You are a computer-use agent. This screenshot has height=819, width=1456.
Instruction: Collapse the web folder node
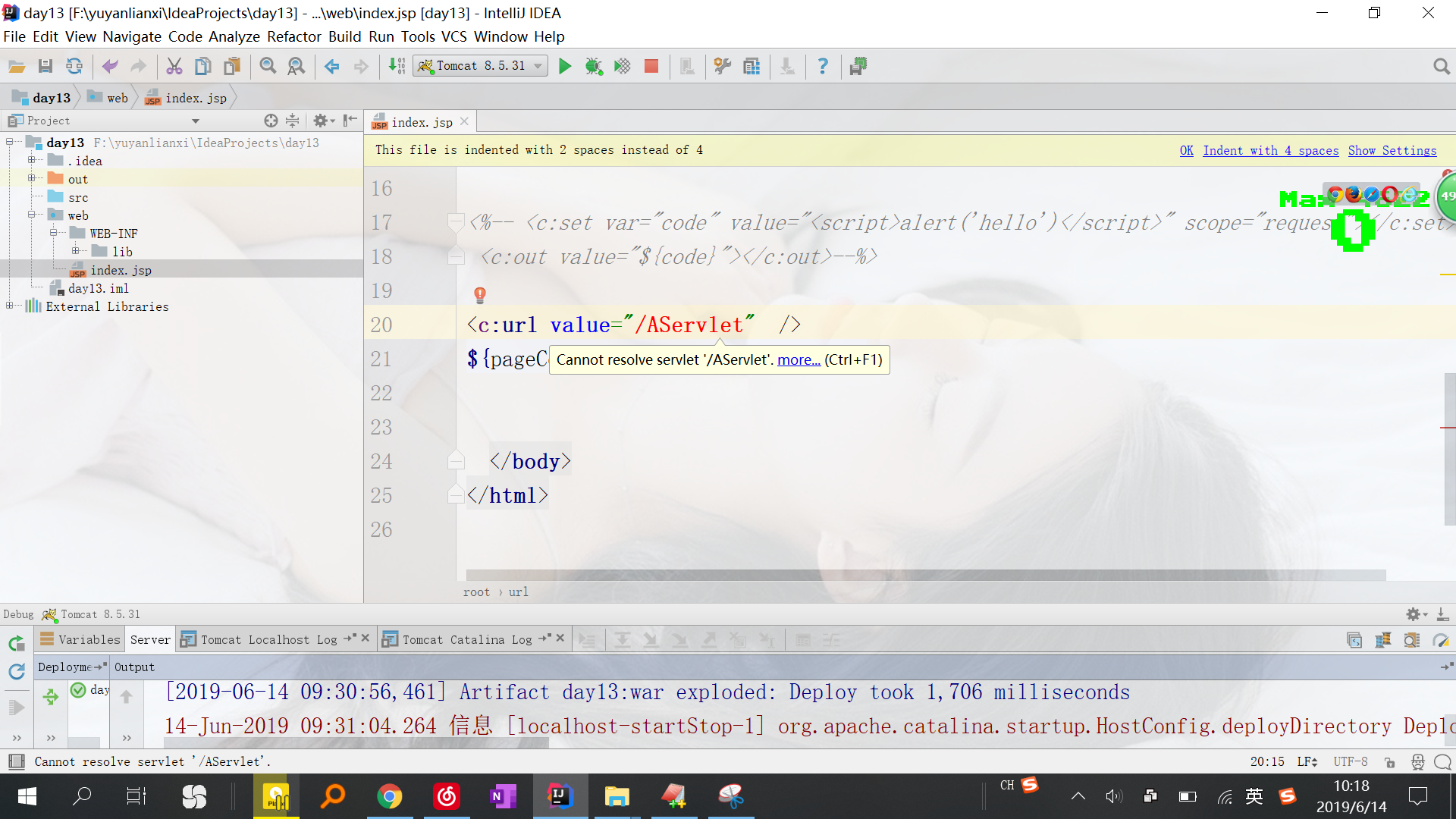[x=32, y=215]
